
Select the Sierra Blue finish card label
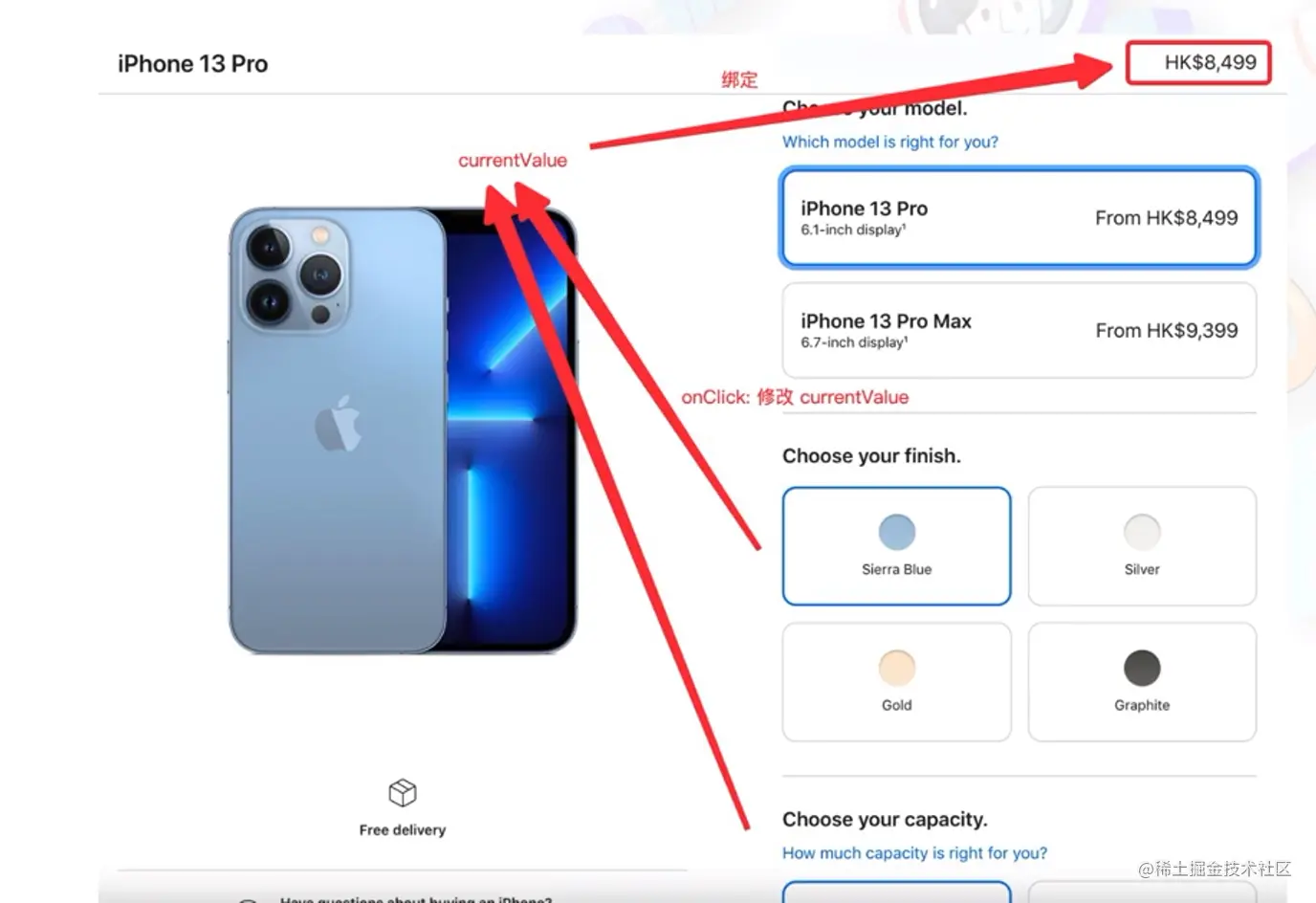tap(896, 569)
